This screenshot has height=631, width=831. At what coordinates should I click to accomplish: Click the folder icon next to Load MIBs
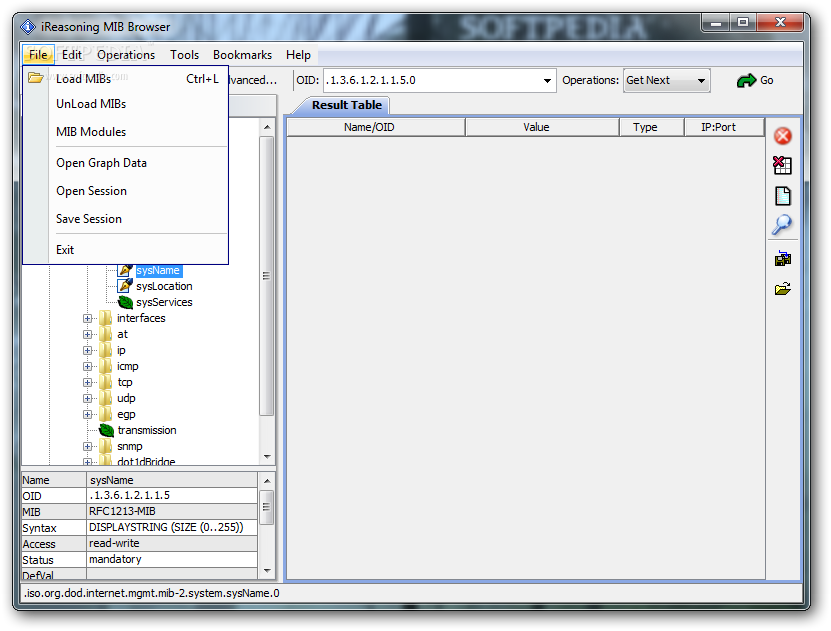pos(36,78)
